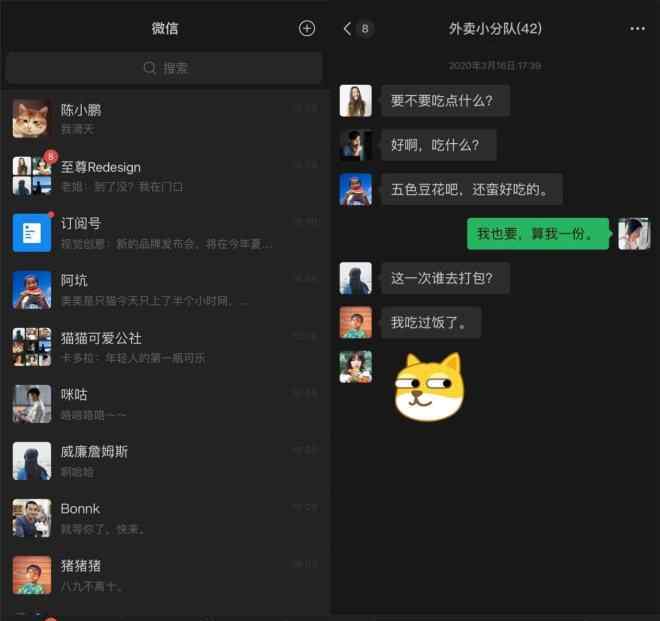
Task: Tap the plus icon beside 微信 title
Action: point(307,28)
